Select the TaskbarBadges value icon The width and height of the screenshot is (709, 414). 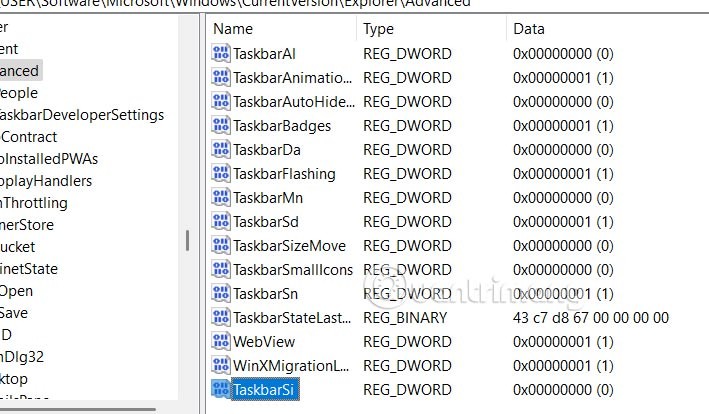[221, 126]
